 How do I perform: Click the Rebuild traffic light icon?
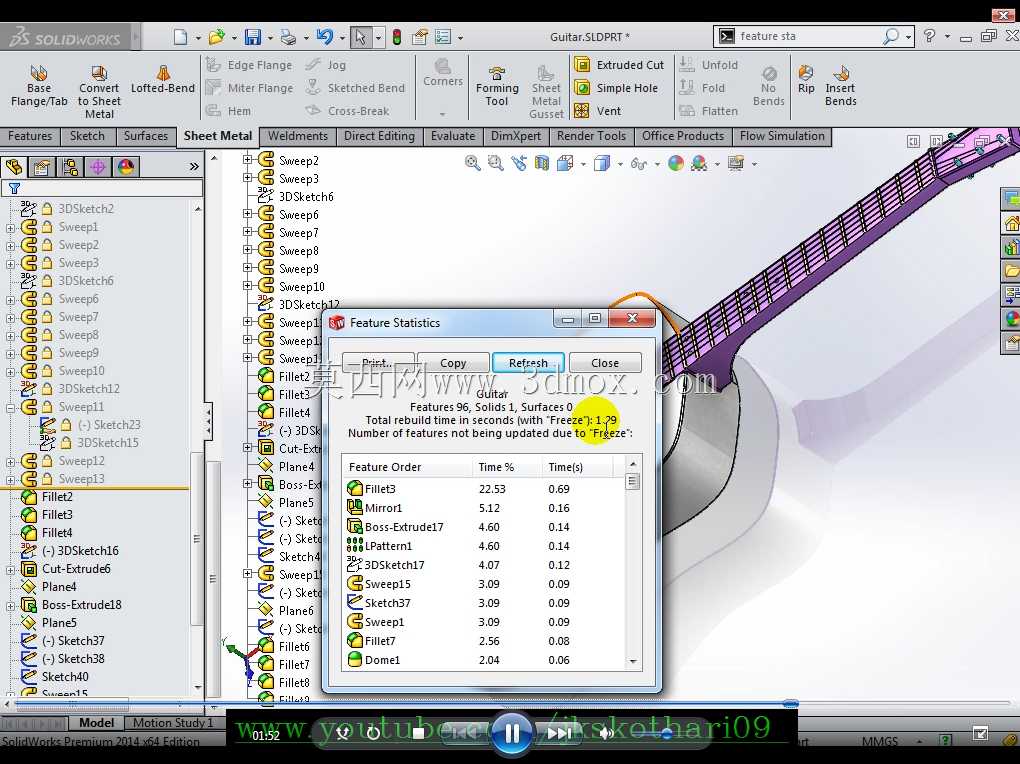click(396, 37)
